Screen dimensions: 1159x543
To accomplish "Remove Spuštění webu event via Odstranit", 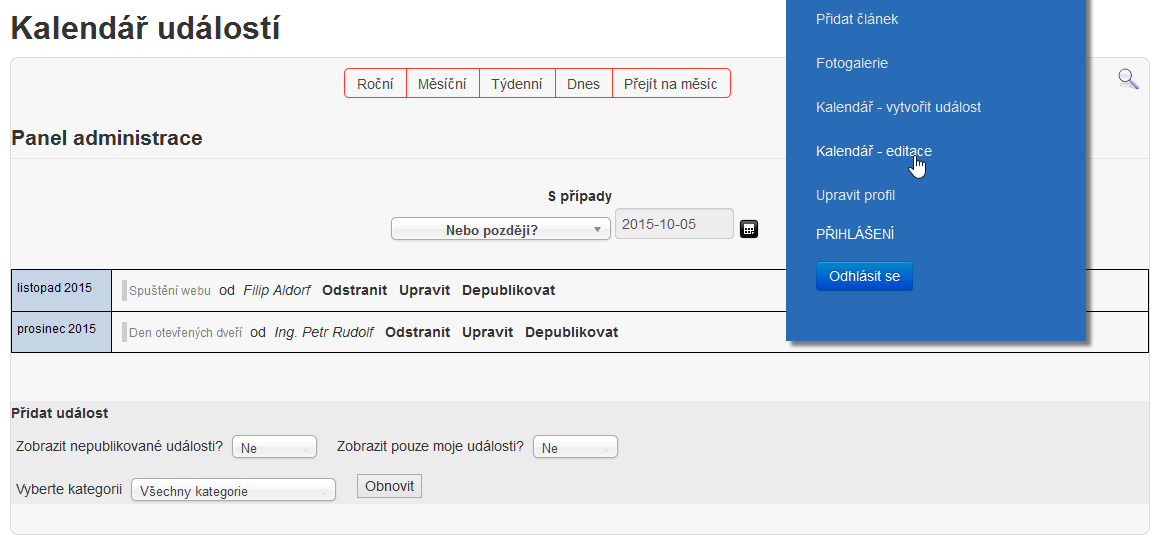I will click(x=355, y=290).
